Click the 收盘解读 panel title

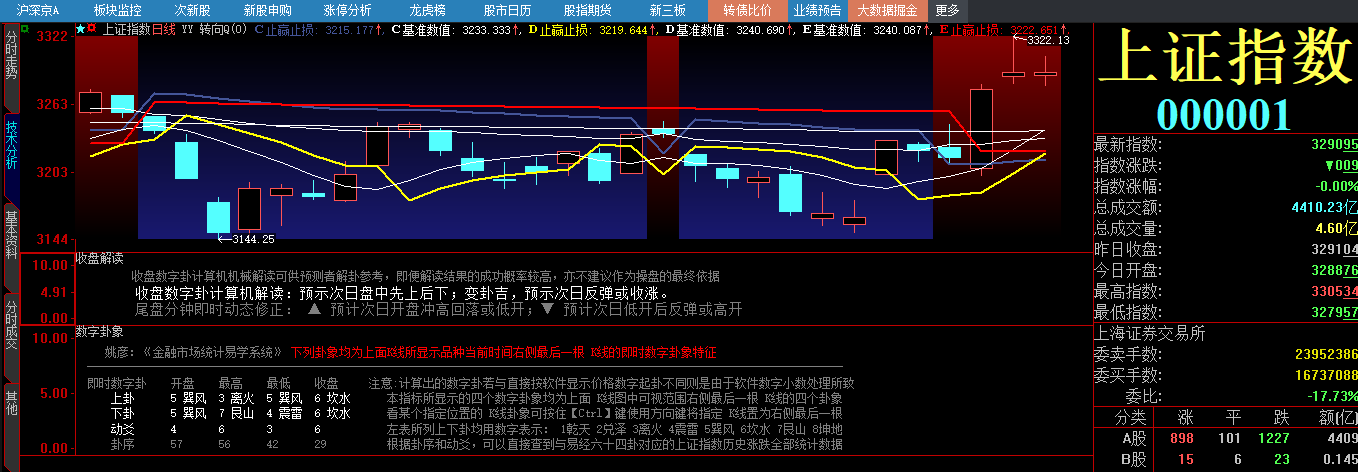coord(100,258)
